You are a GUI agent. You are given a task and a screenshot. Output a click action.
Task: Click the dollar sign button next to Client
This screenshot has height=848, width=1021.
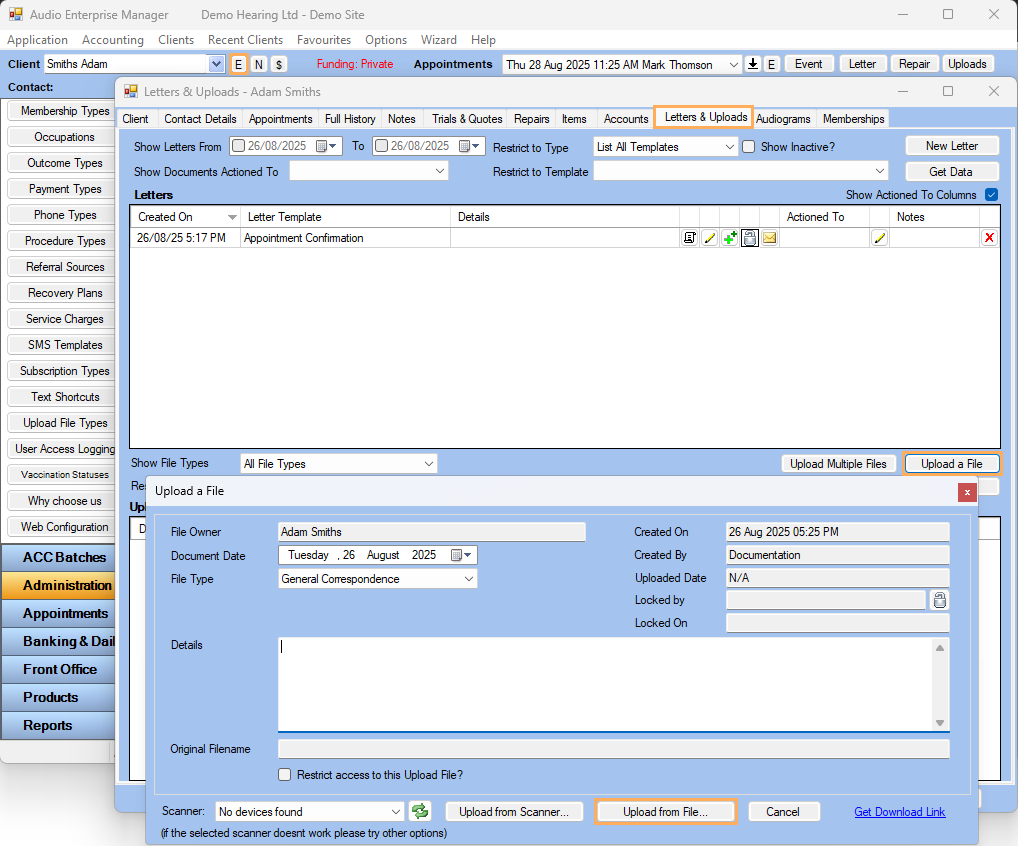pyautogui.click(x=279, y=64)
